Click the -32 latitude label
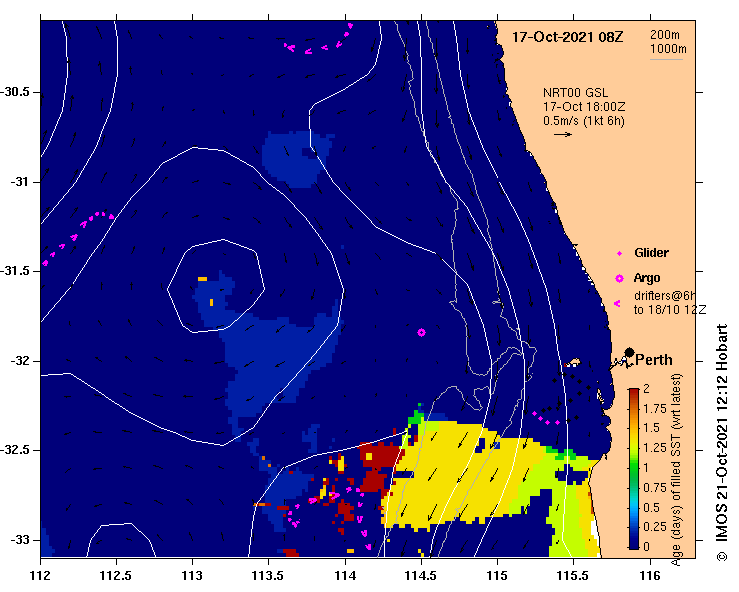Screen dimensions: 739x592 point(19,361)
